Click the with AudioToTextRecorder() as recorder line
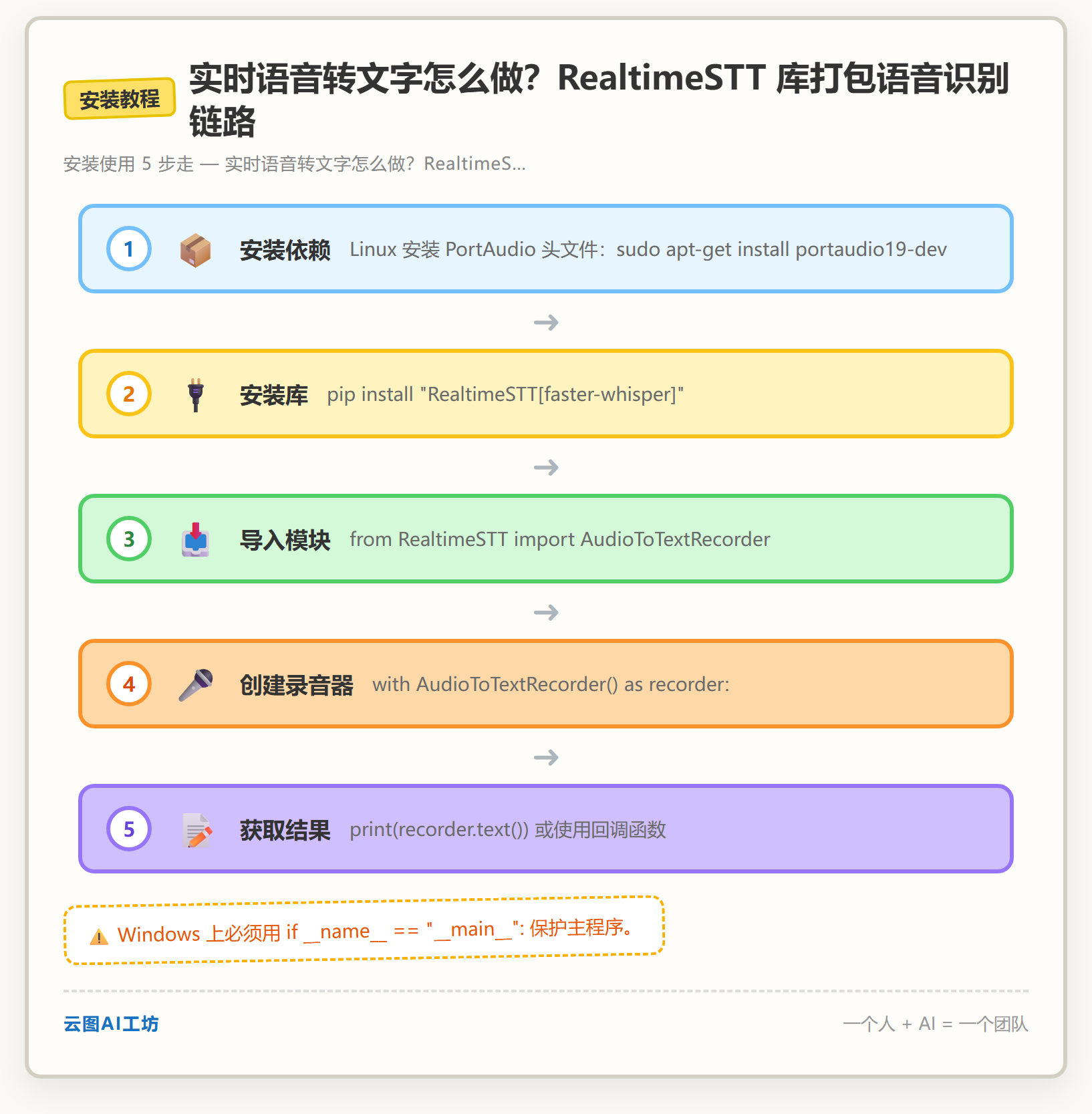Viewport: 1092px width, 1114px height. [x=551, y=685]
